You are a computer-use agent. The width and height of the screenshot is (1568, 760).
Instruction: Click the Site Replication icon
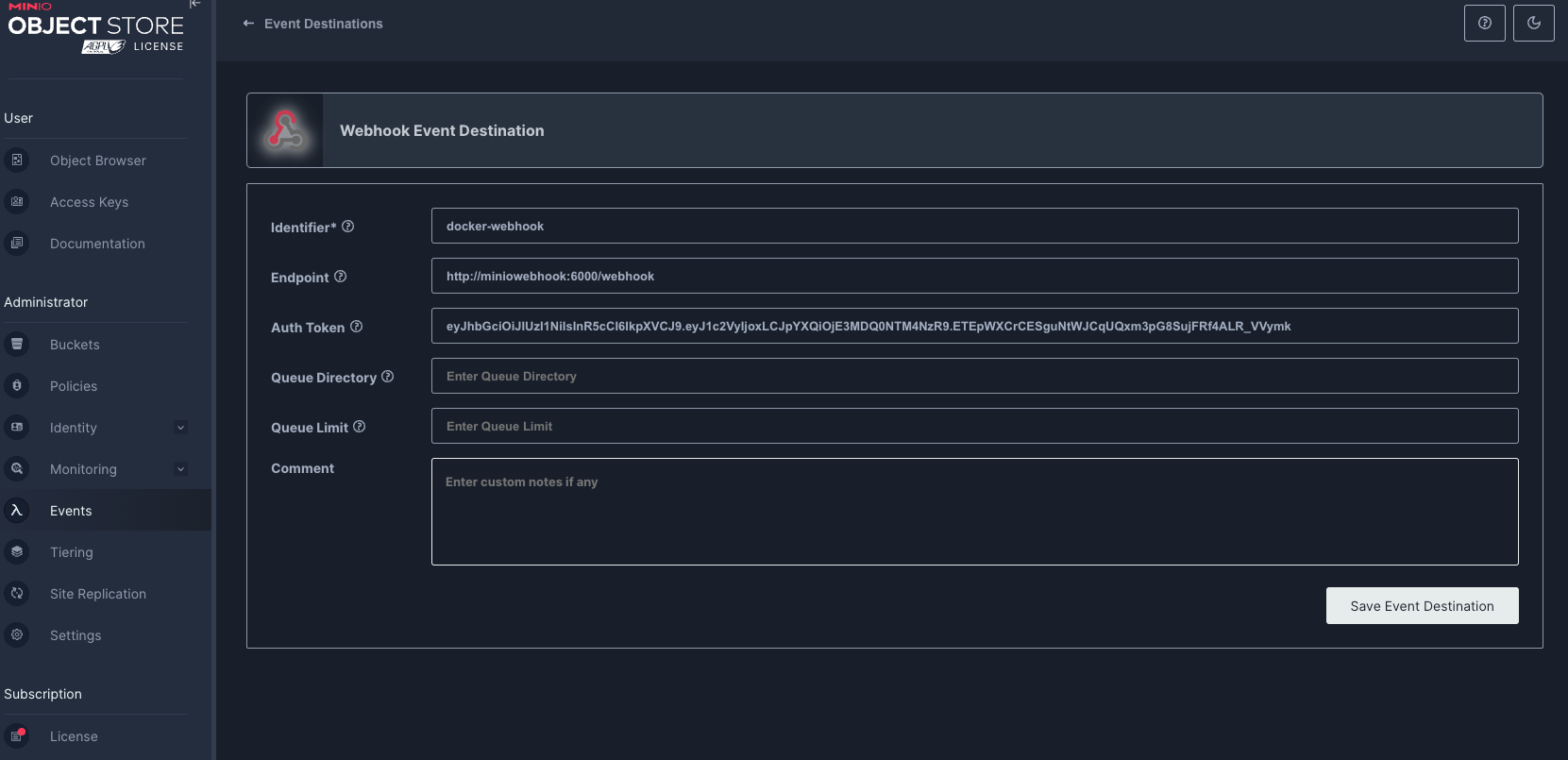(x=17, y=593)
